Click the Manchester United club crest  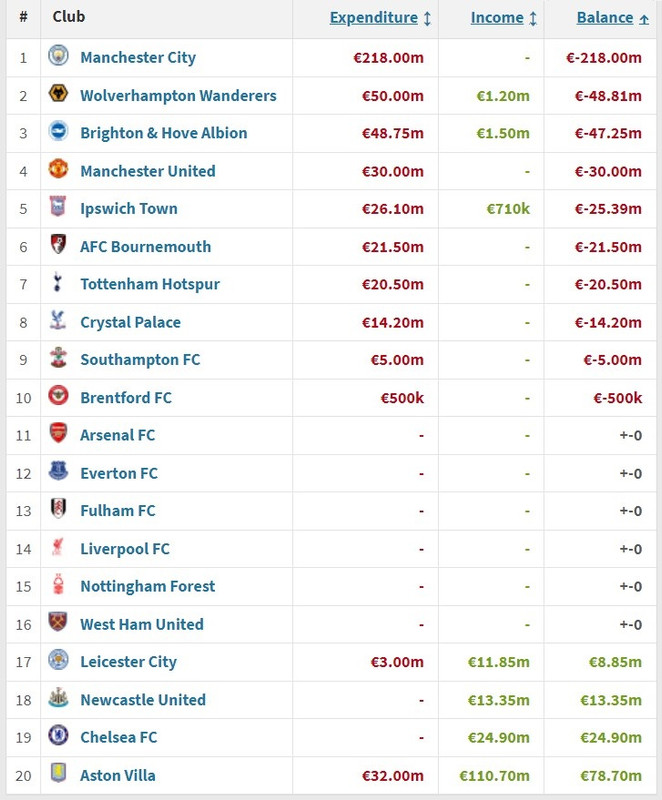[x=58, y=169]
